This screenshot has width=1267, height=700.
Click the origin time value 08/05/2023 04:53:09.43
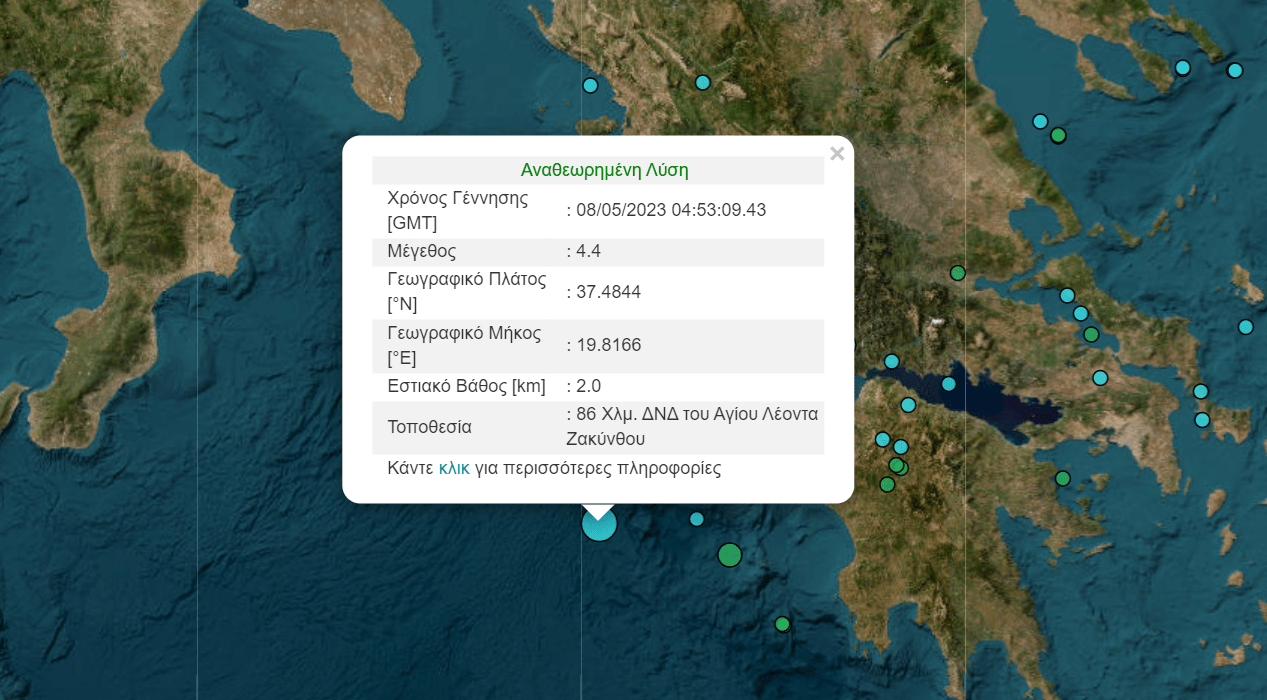[671, 210]
